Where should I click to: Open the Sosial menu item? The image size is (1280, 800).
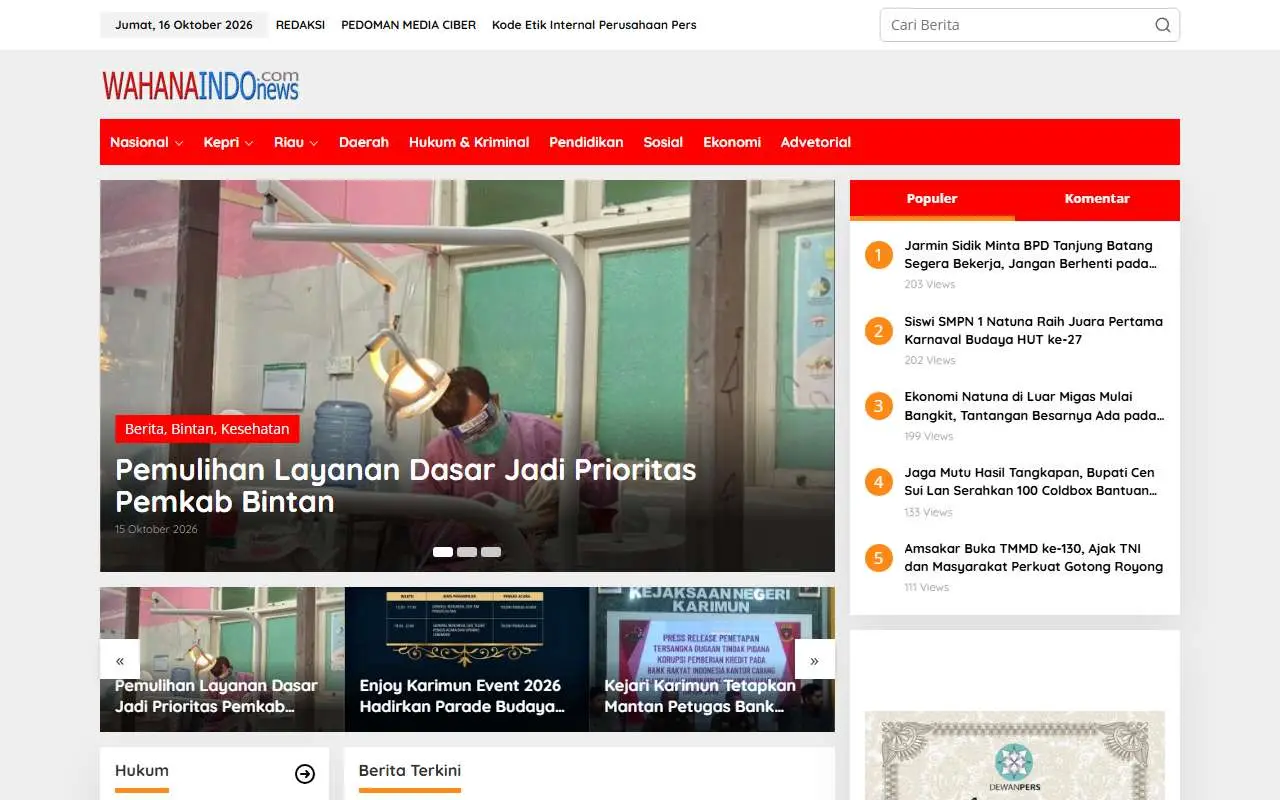coord(663,142)
